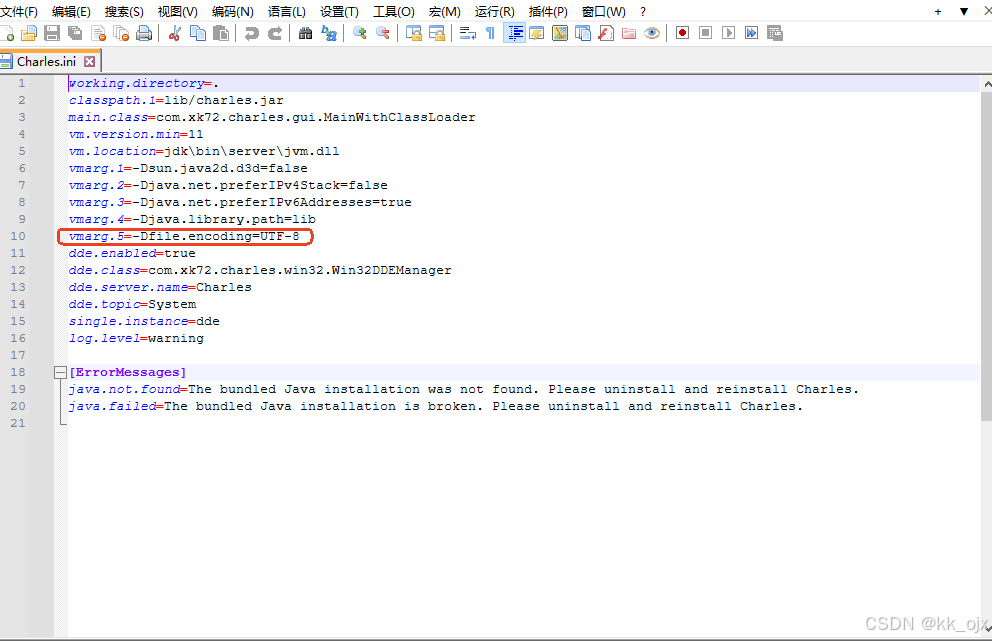Click line 'vm.version.min=11'

pos(136,134)
